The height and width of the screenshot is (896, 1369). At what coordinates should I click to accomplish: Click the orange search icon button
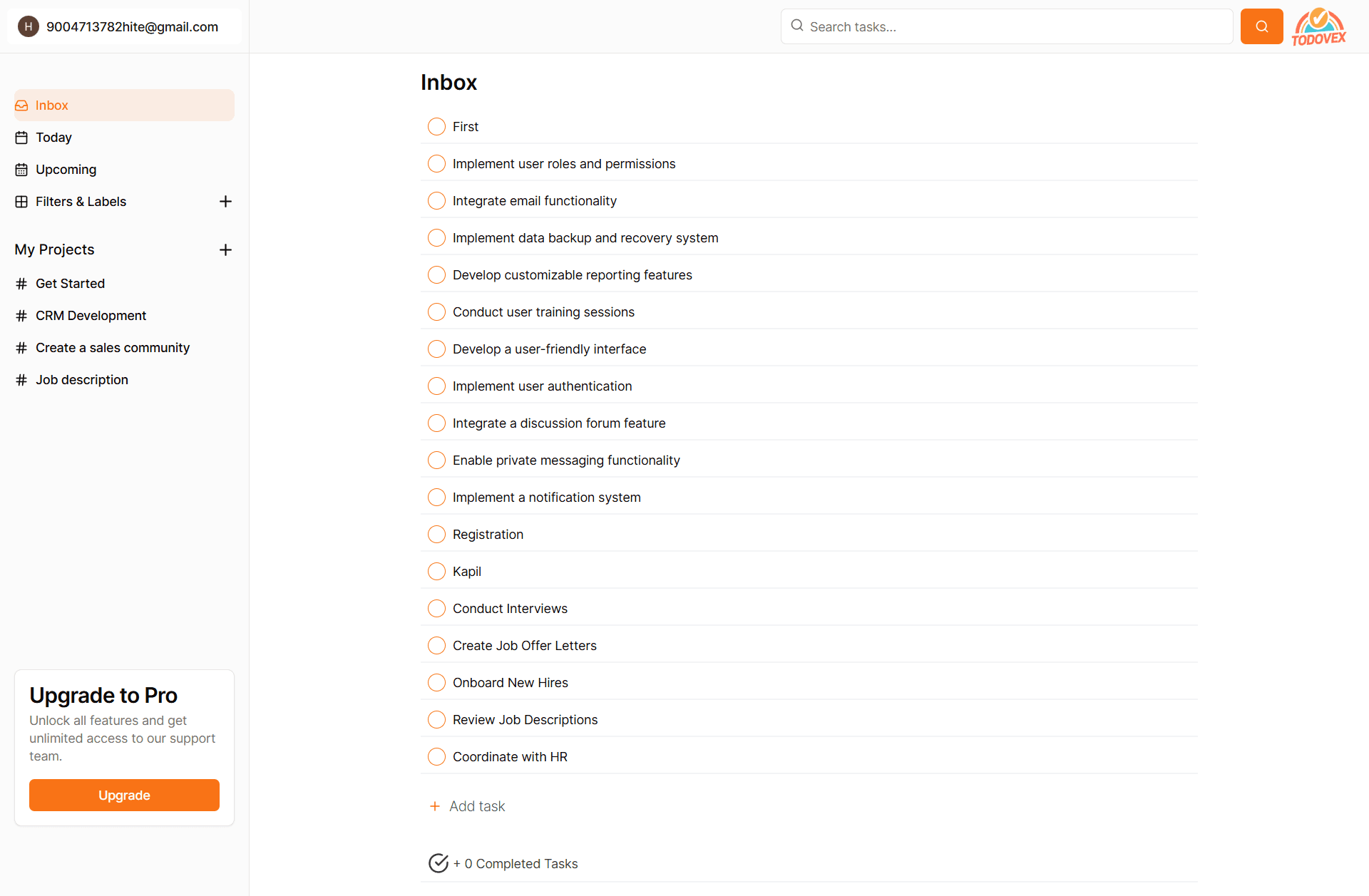tap(1261, 26)
